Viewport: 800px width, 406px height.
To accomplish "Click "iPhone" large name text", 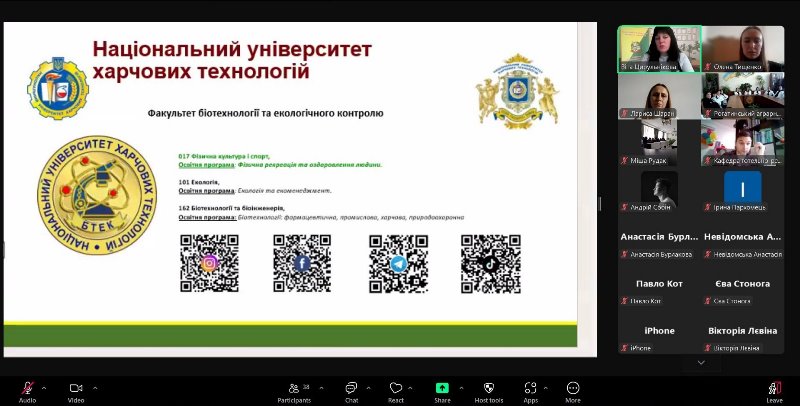I will tap(659, 331).
